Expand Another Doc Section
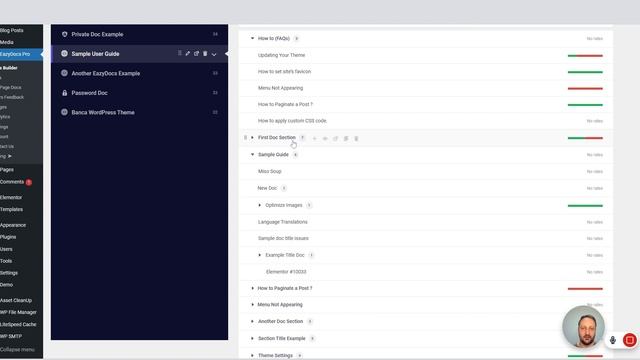 [x=252, y=321]
